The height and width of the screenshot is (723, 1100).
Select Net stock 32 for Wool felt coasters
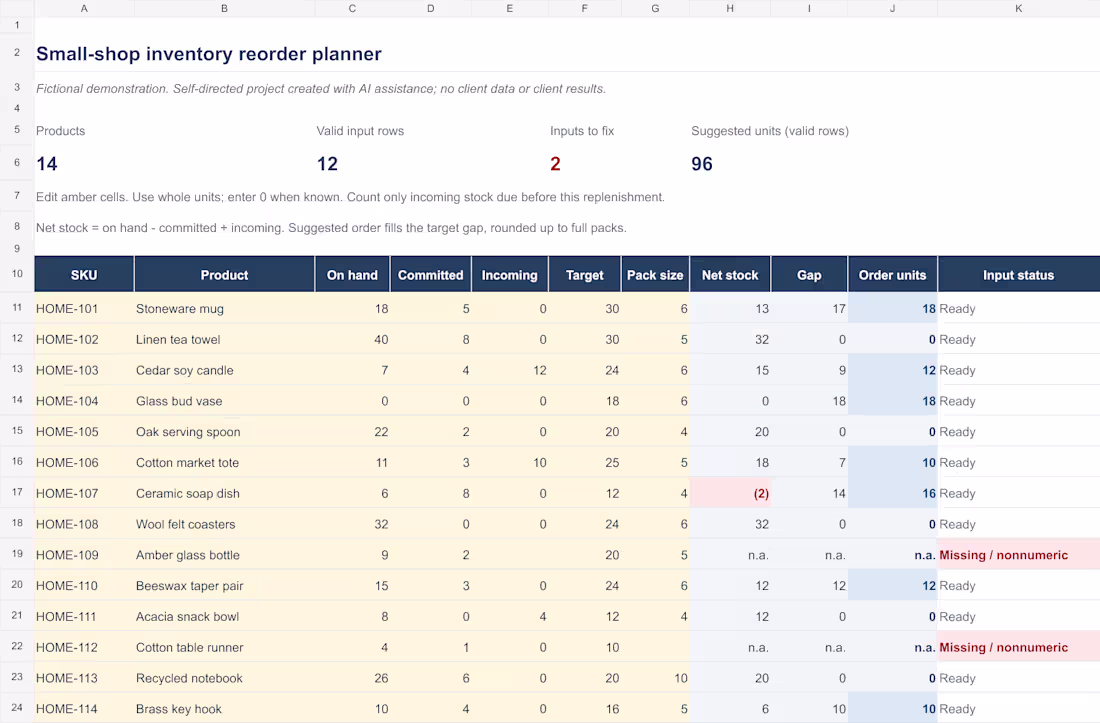(x=730, y=525)
